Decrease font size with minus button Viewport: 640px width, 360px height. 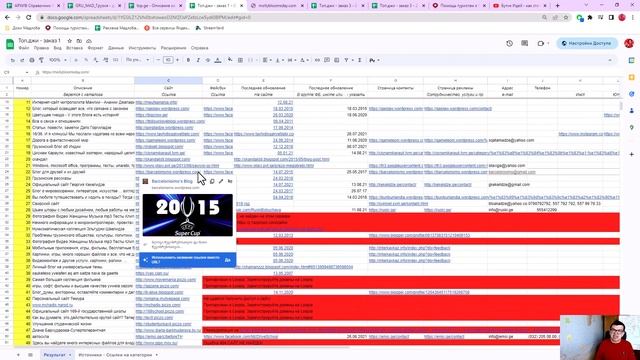click(x=158, y=60)
